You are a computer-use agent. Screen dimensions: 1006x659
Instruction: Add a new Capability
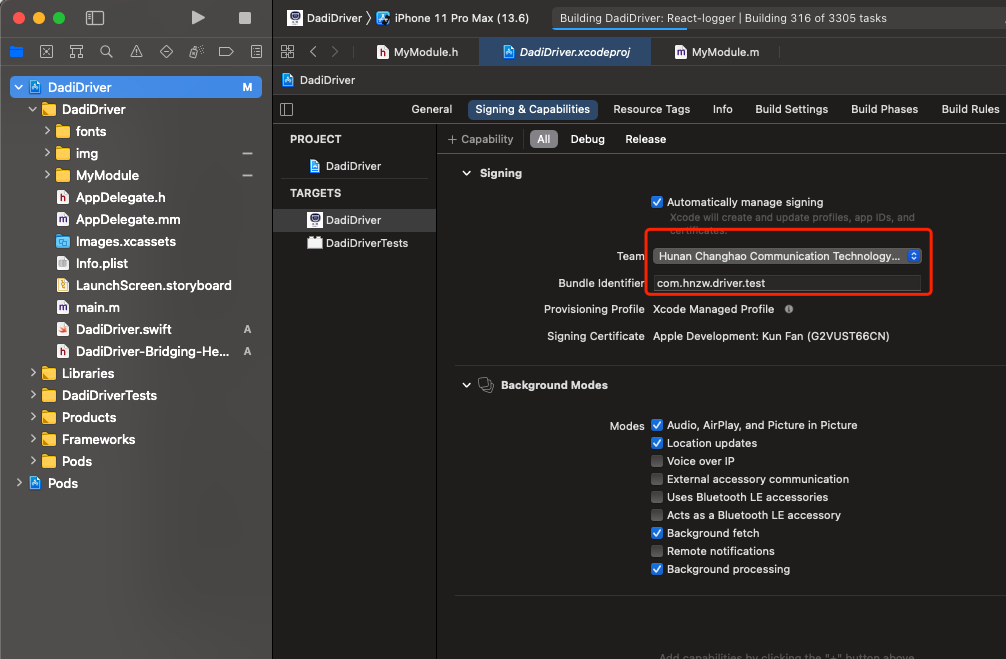[480, 139]
